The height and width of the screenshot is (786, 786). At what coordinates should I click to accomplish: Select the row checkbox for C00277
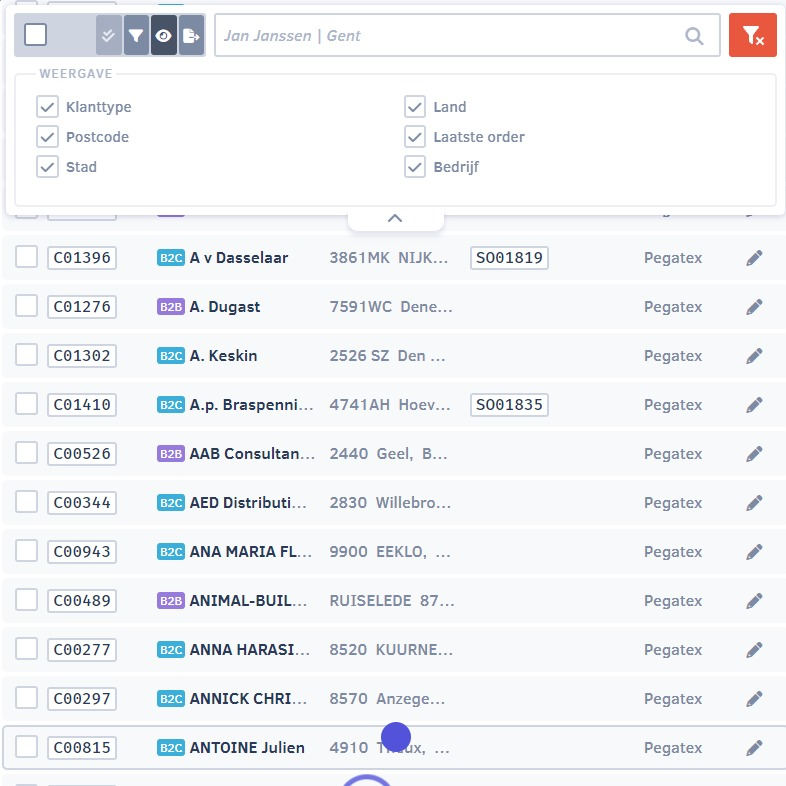click(x=27, y=649)
